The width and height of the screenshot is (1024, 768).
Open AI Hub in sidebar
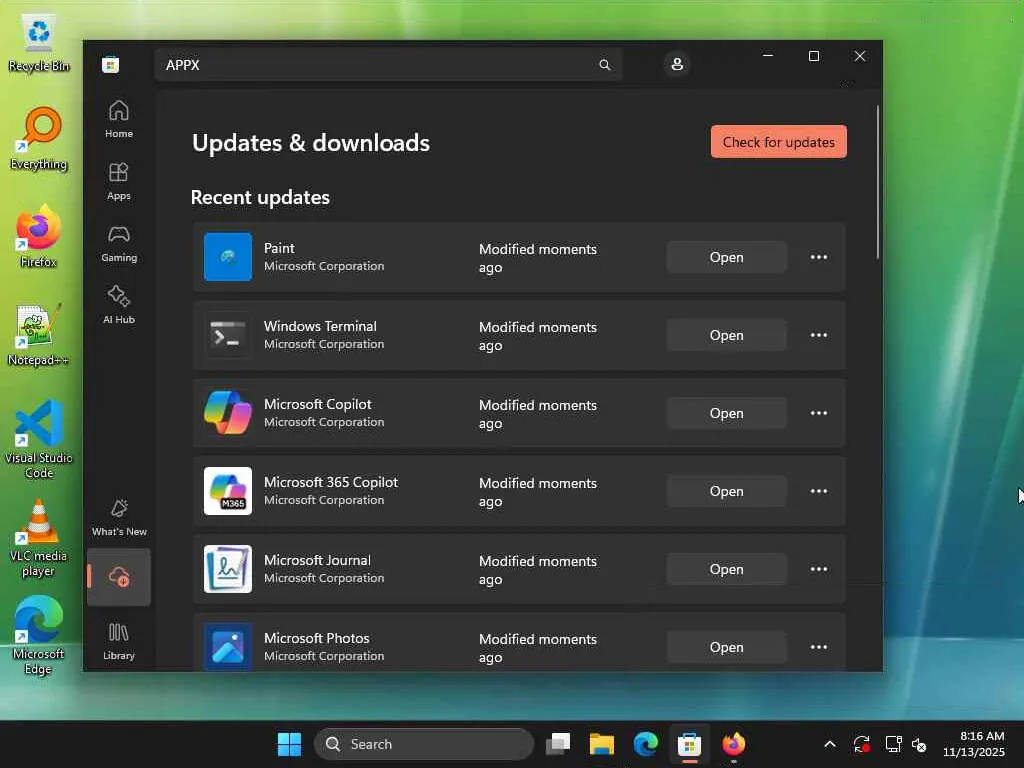point(119,305)
